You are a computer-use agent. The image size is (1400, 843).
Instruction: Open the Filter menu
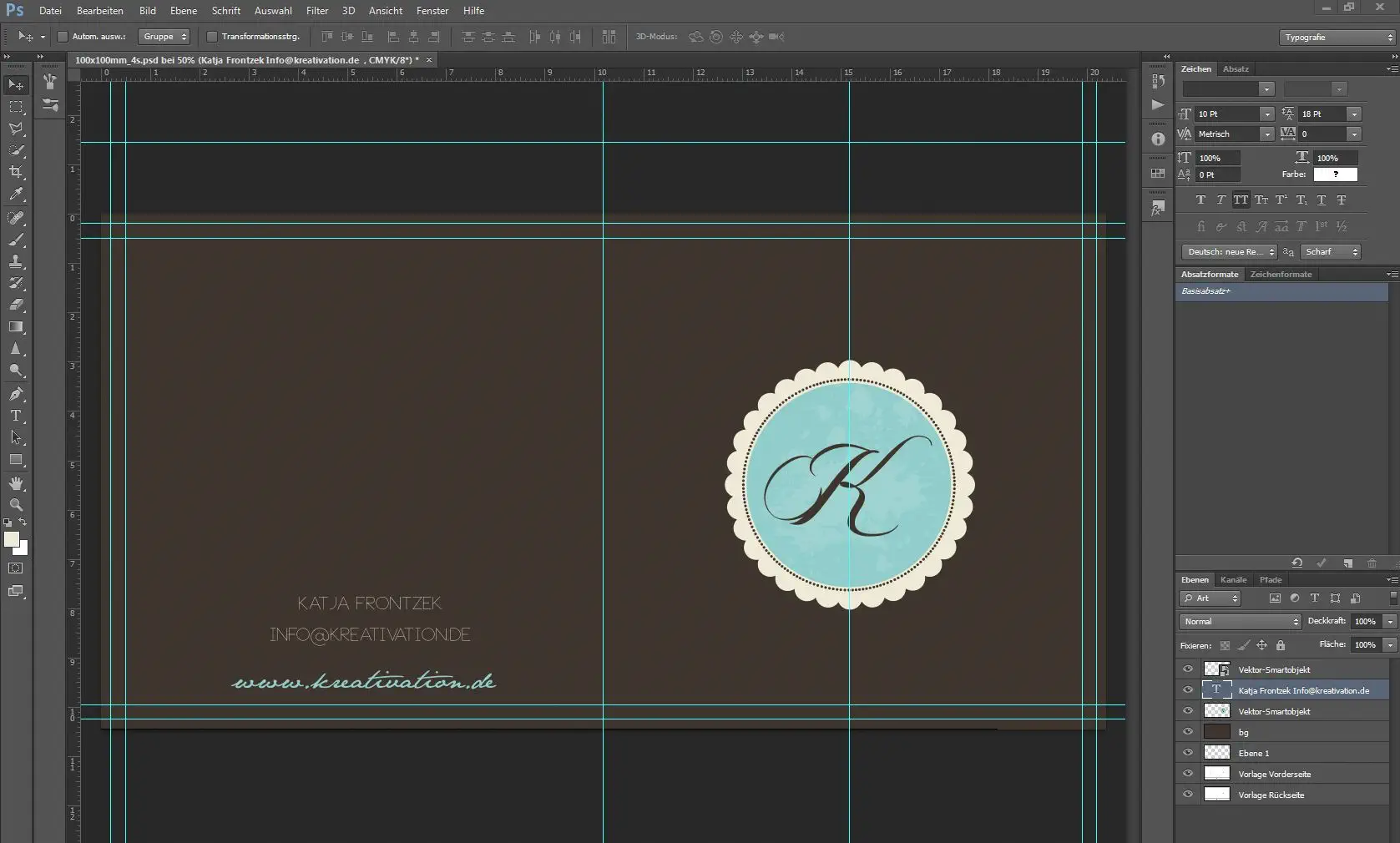tap(316, 11)
